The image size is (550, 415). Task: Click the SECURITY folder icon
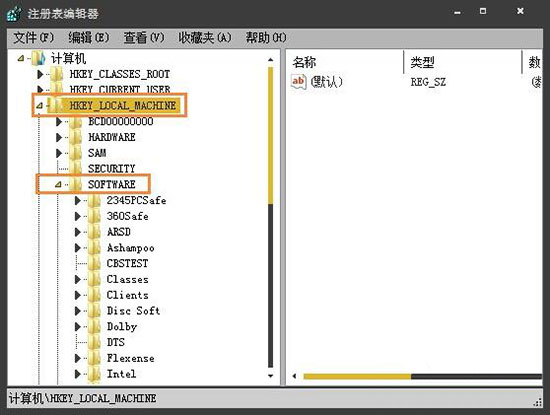coord(75,169)
